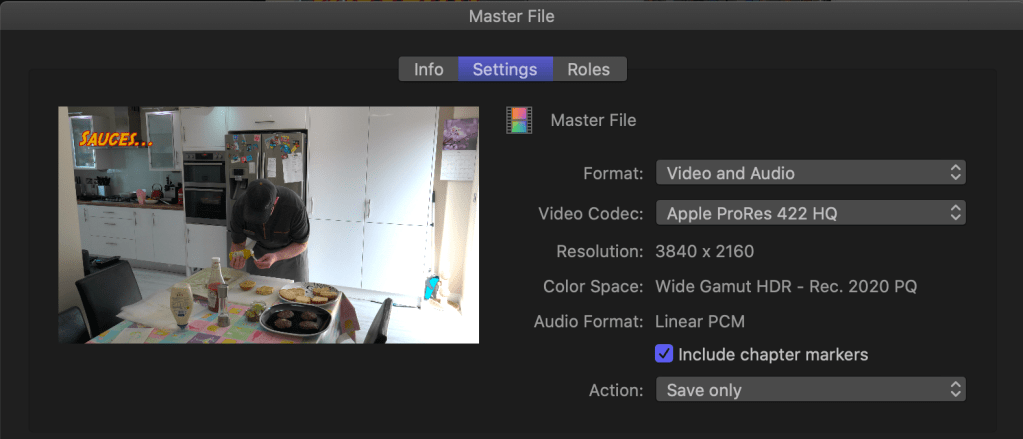
Task: Click the Video Codec field label
Action: [590, 212]
